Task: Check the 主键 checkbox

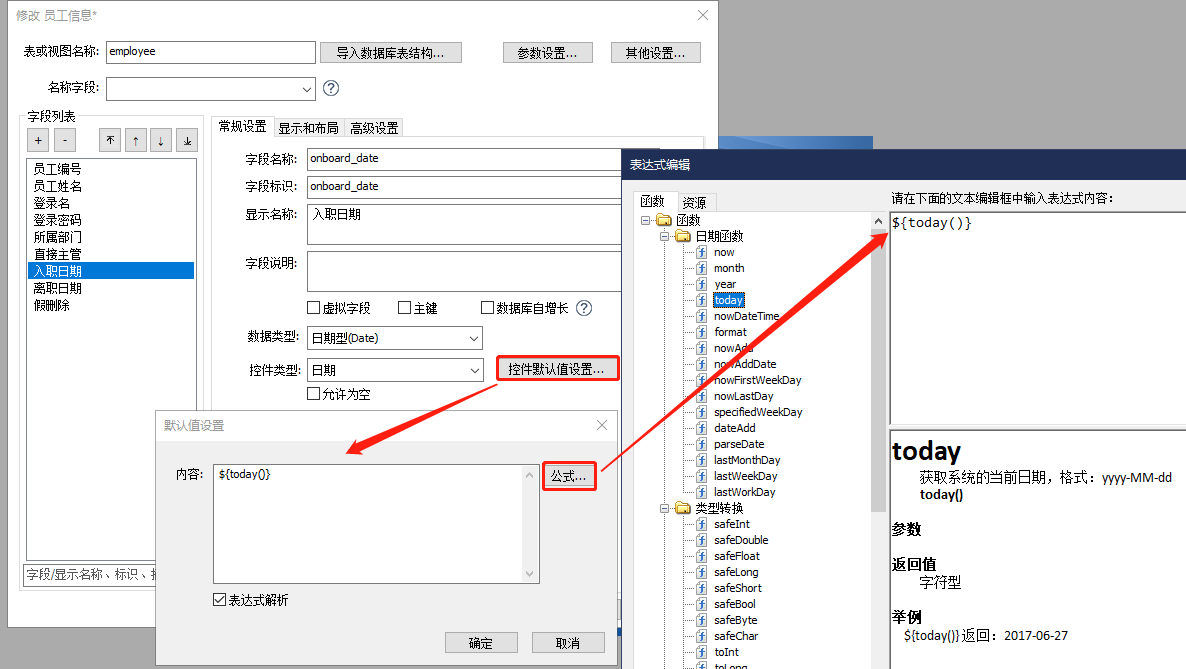Action: pos(405,308)
